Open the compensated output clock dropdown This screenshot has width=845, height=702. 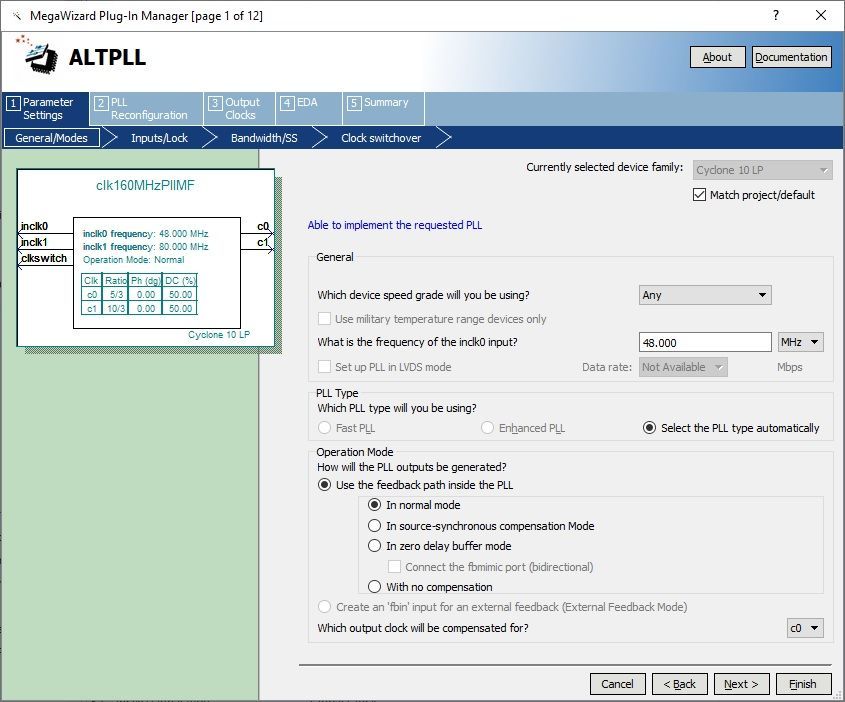[x=805, y=628]
